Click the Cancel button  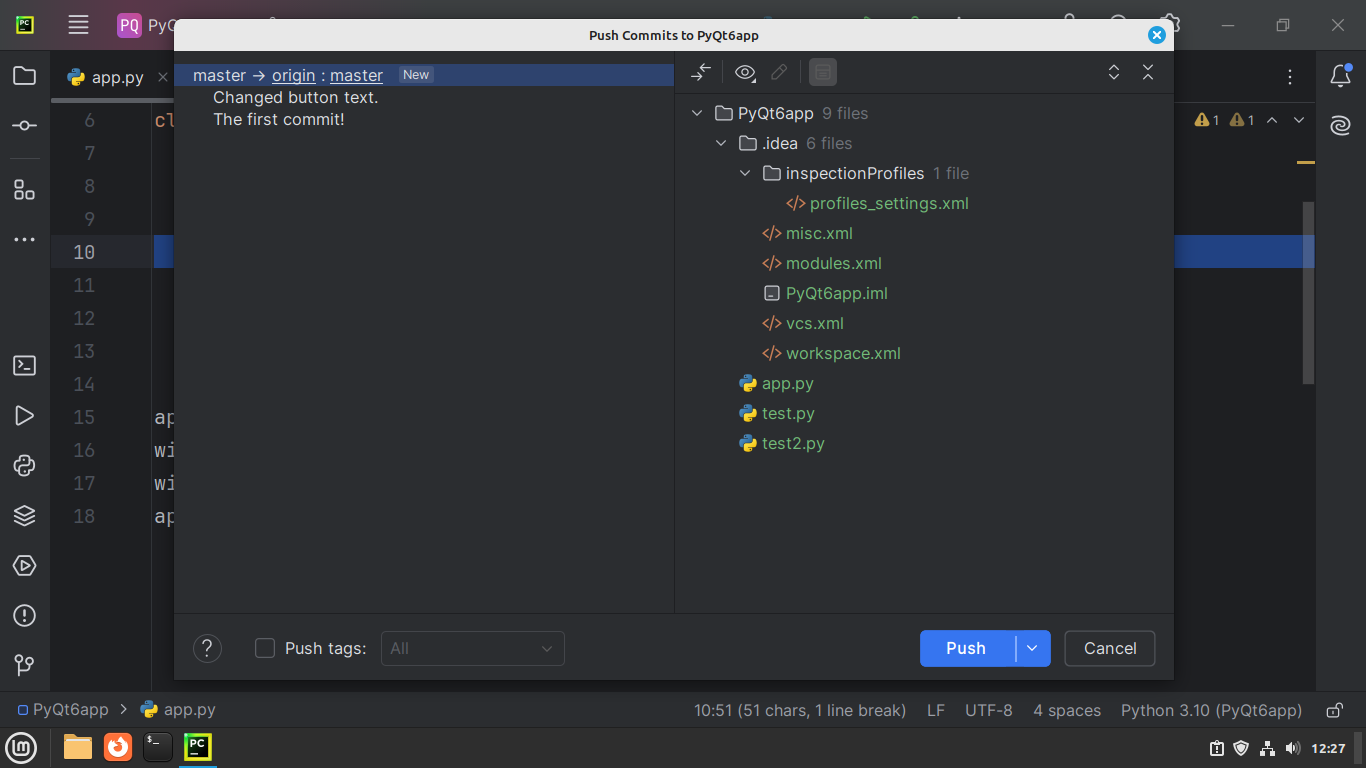1110,648
